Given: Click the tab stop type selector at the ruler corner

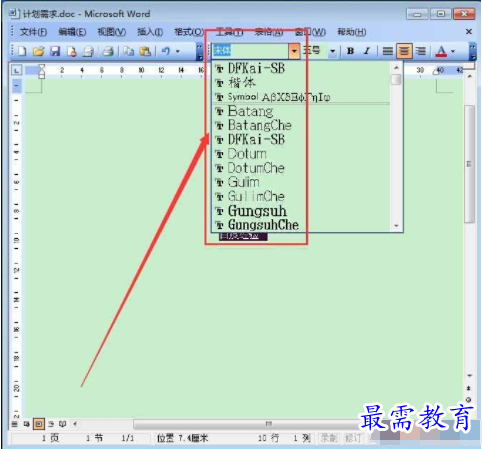Looking at the screenshot, I should coord(16,70).
